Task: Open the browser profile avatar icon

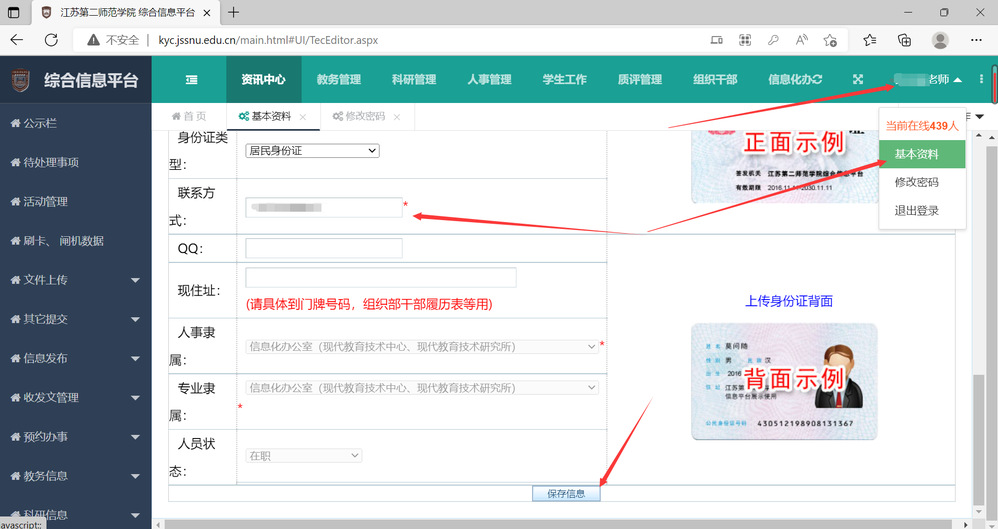Action: (940, 40)
